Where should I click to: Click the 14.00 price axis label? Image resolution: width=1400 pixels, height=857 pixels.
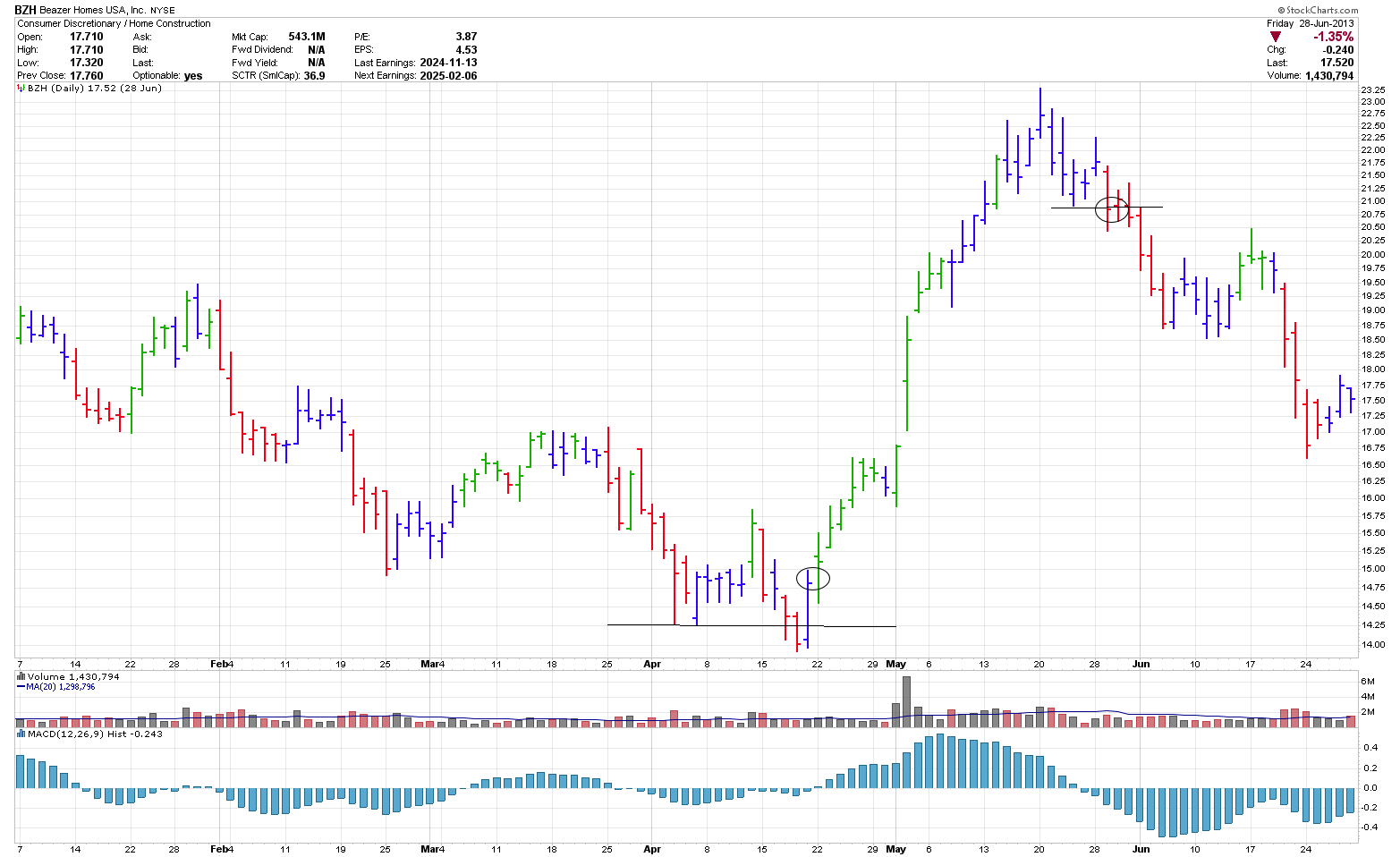pyautogui.click(x=1372, y=645)
